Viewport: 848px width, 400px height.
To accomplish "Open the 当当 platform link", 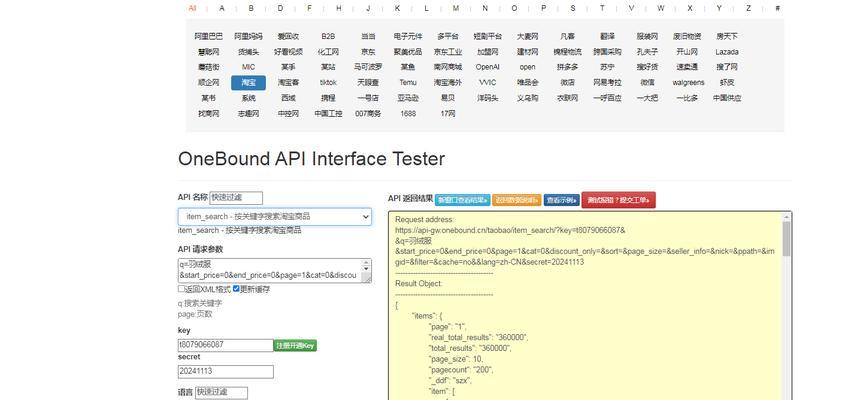I will point(368,37).
